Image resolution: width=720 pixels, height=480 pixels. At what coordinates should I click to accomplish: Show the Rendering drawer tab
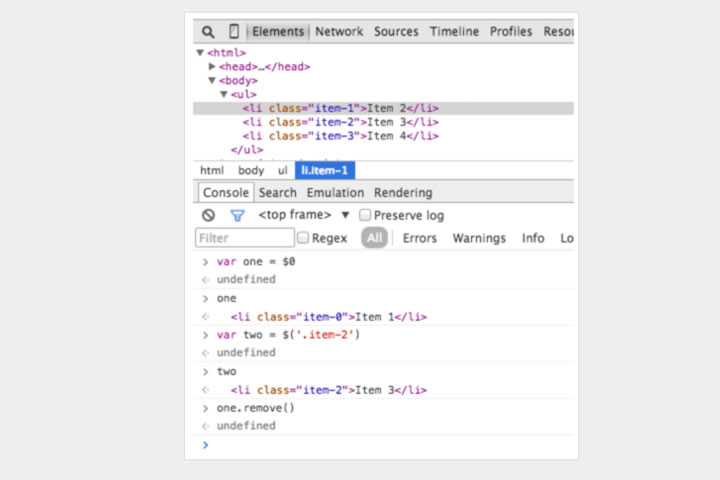(x=403, y=193)
